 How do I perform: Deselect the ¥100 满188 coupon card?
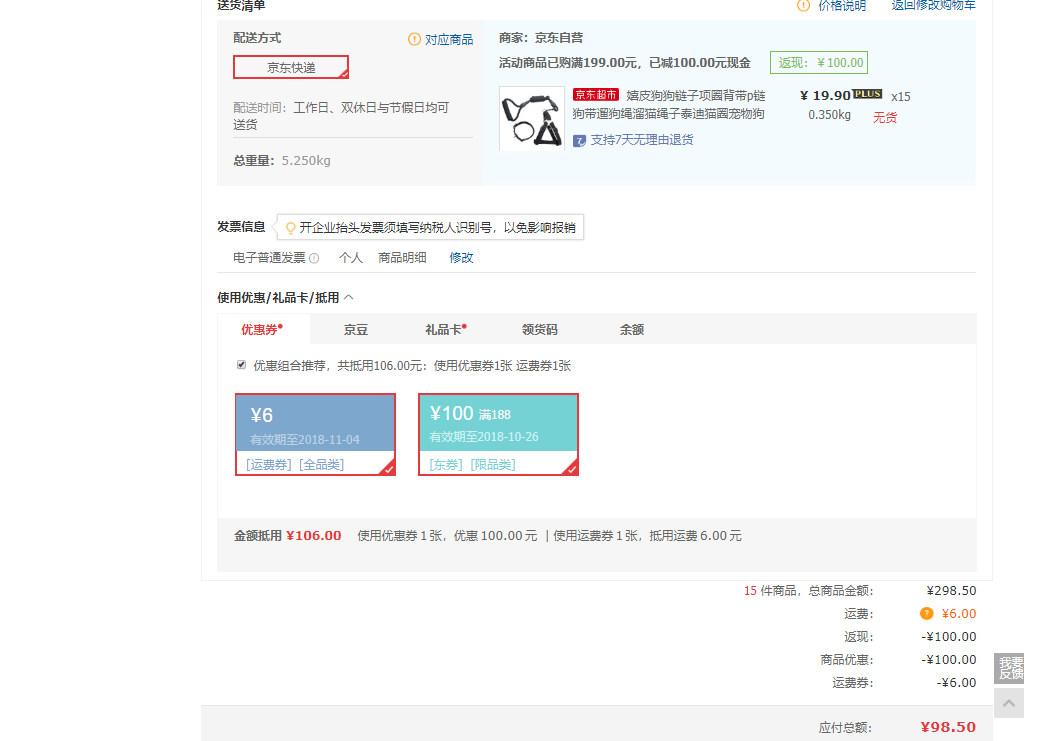point(499,435)
